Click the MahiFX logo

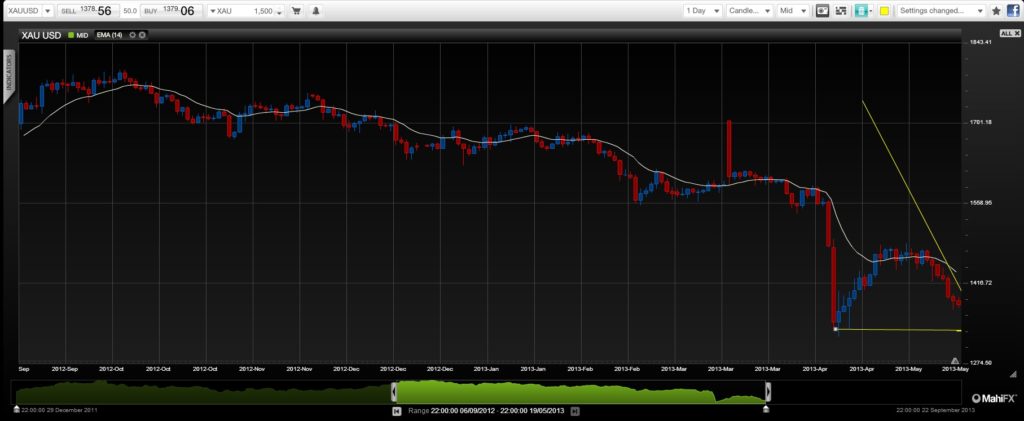click(994, 398)
